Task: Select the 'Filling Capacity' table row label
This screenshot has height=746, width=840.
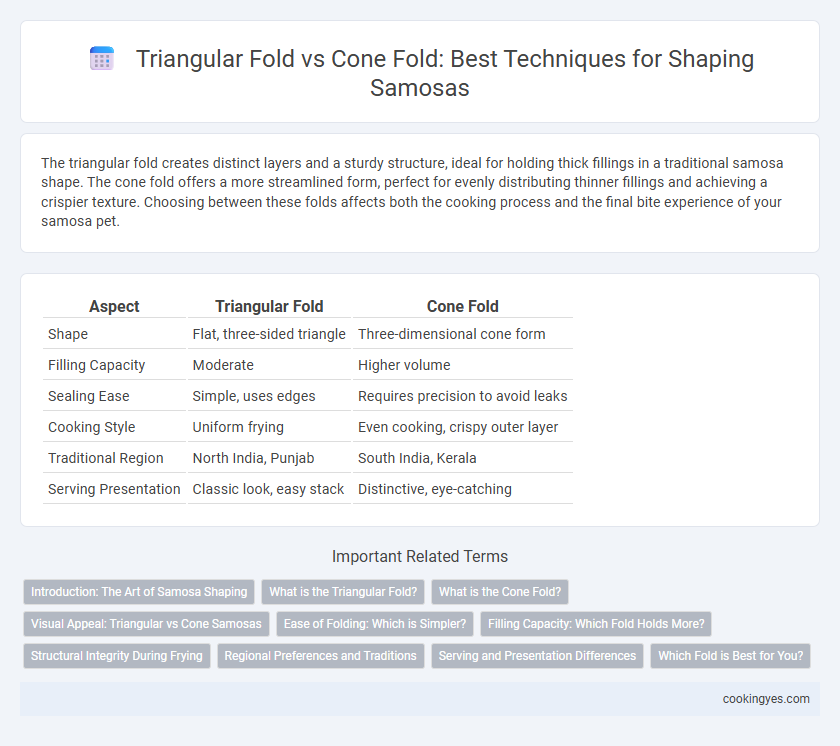Action: tap(96, 365)
